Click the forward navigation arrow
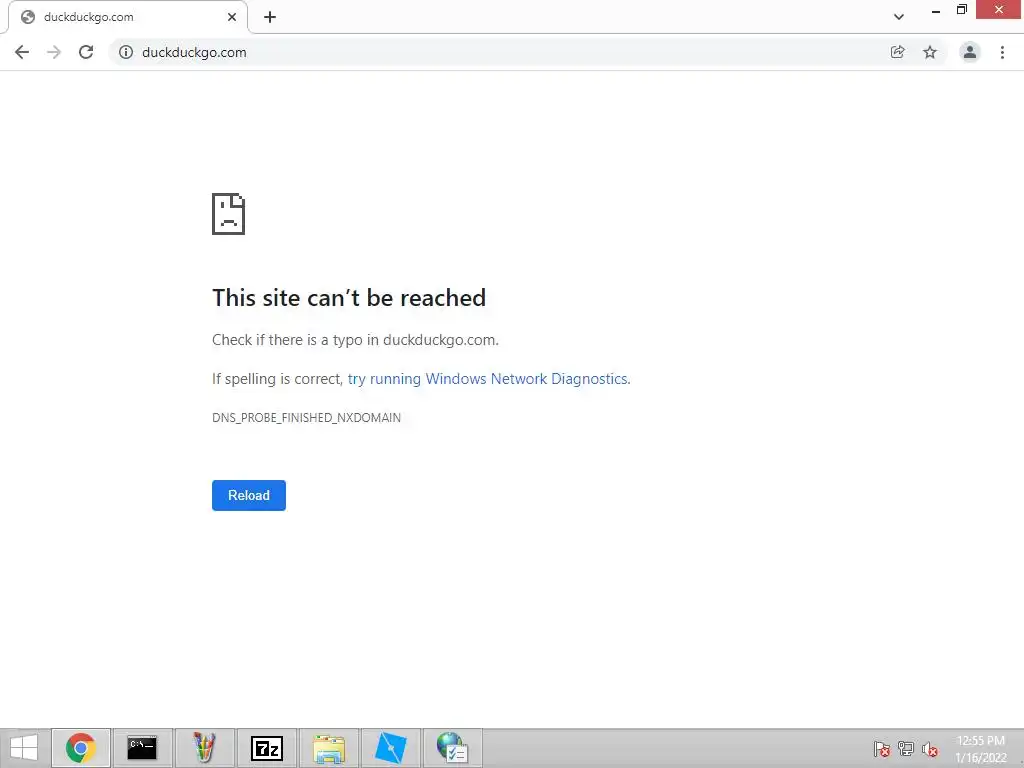 (x=54, y=52)
